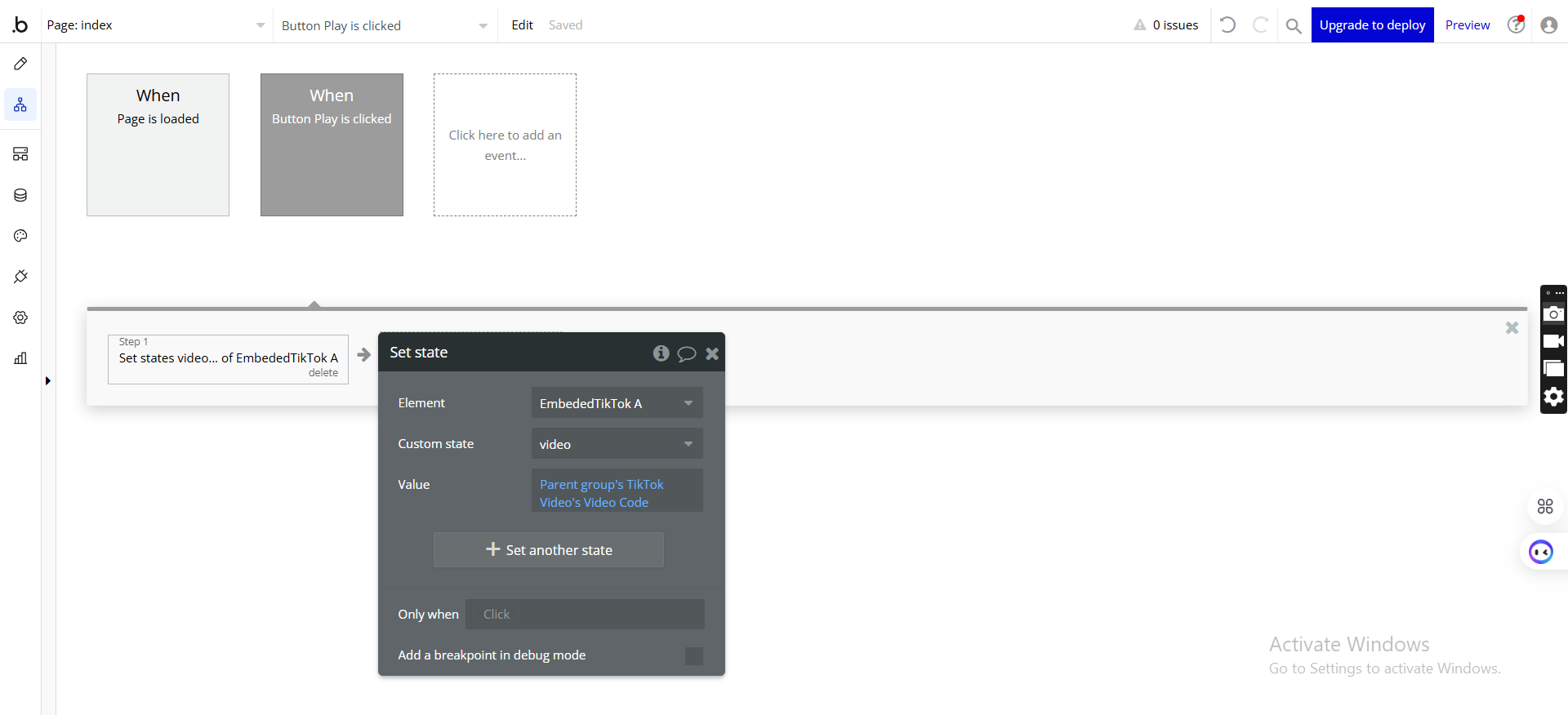Open the Button Play is clicked dropdown

tap(385, 25)
